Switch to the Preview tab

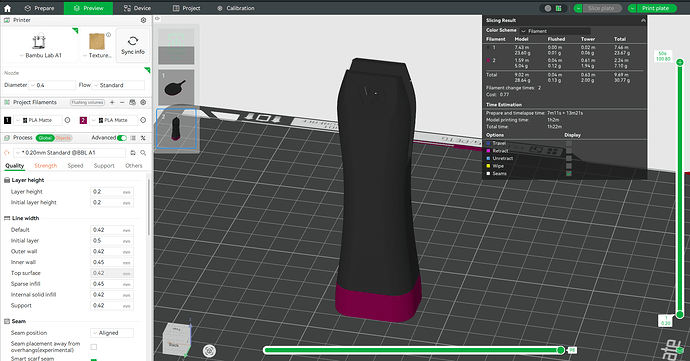pyautogui.click(x=88, y=8)
